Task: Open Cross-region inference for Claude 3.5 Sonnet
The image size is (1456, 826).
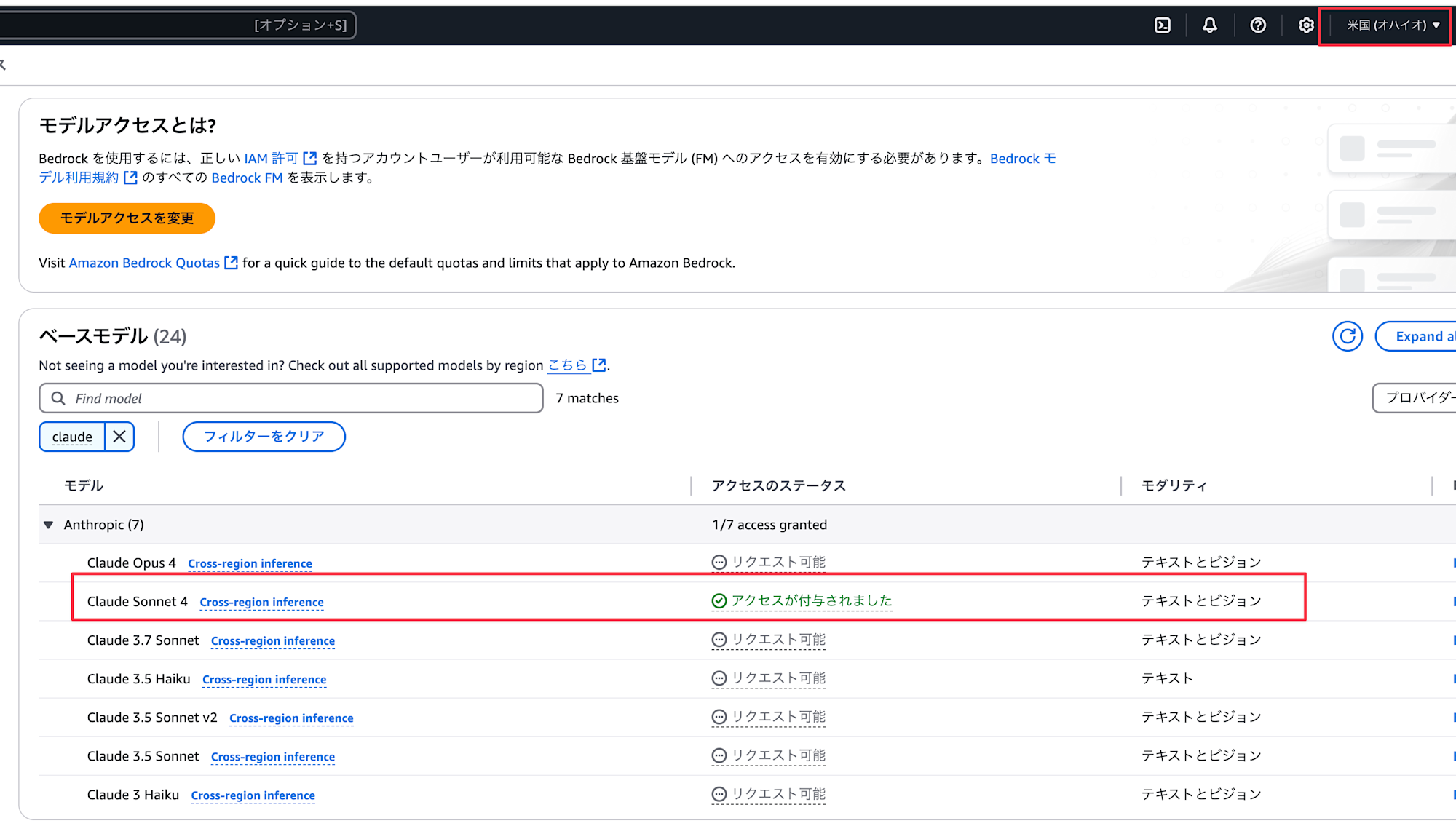Action: (x=273, y=757)
